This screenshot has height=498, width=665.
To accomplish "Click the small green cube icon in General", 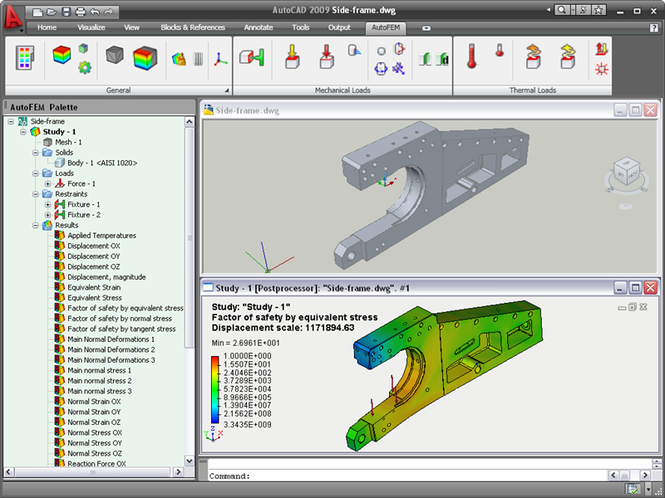I will 84,48.
